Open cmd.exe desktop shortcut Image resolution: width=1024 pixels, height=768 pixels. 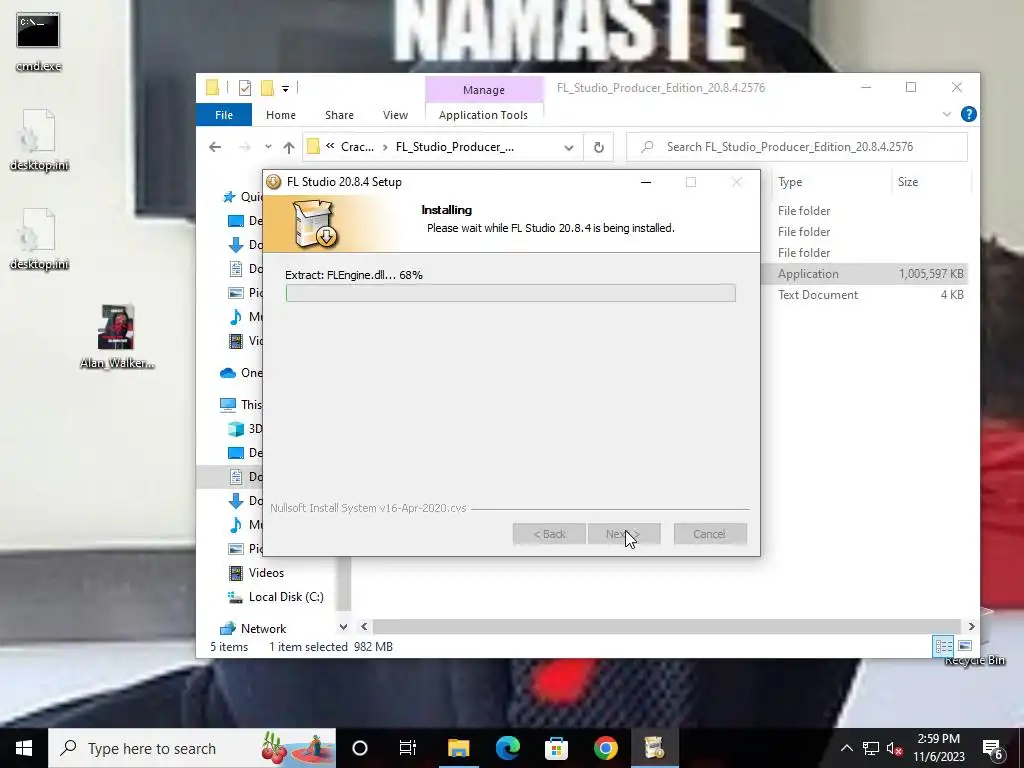pos(38,40)
